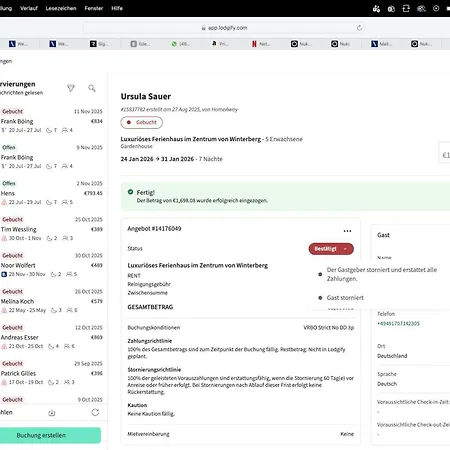
Task: Open the Amazon Prime browser tab
Action: click(x=221, y=44)
